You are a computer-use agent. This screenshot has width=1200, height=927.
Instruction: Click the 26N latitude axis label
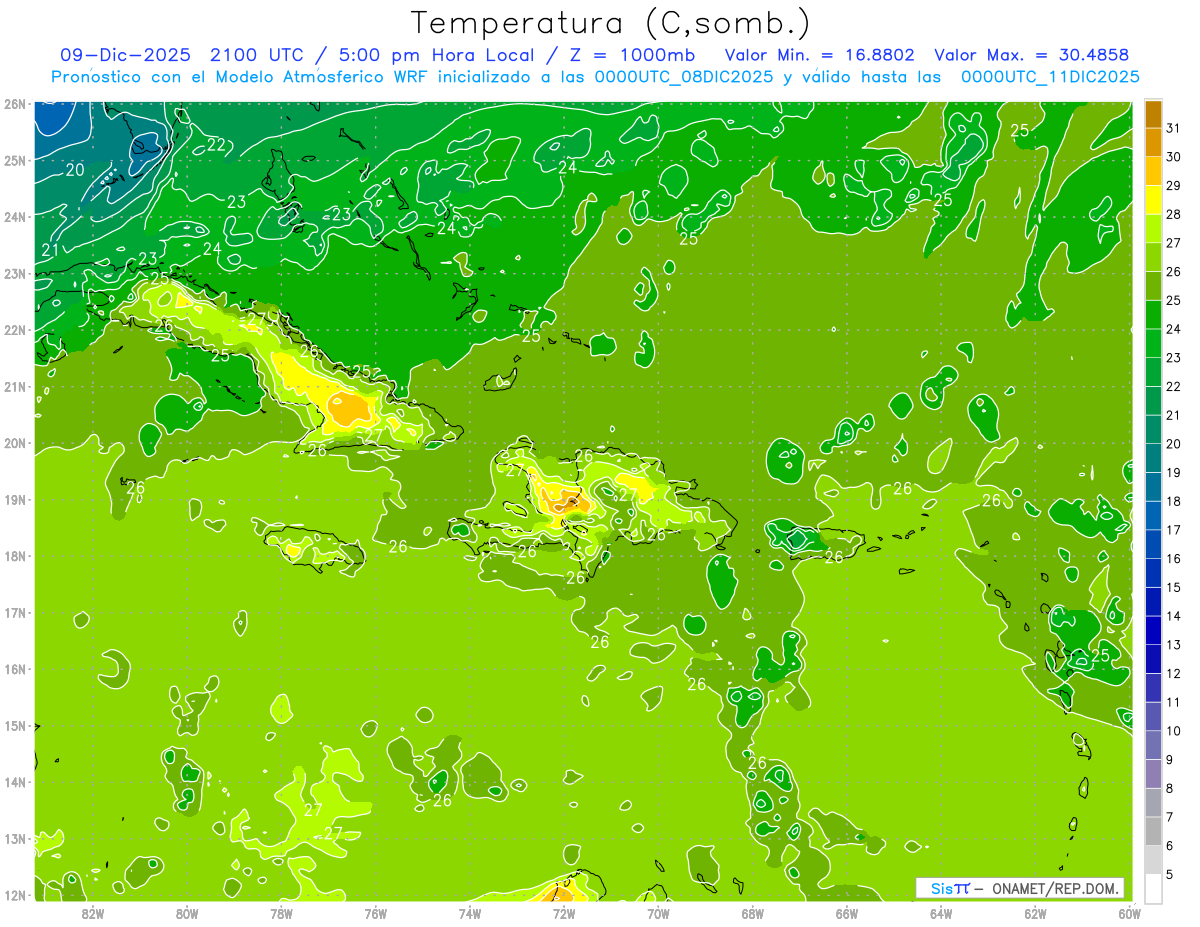pos(15,103)
